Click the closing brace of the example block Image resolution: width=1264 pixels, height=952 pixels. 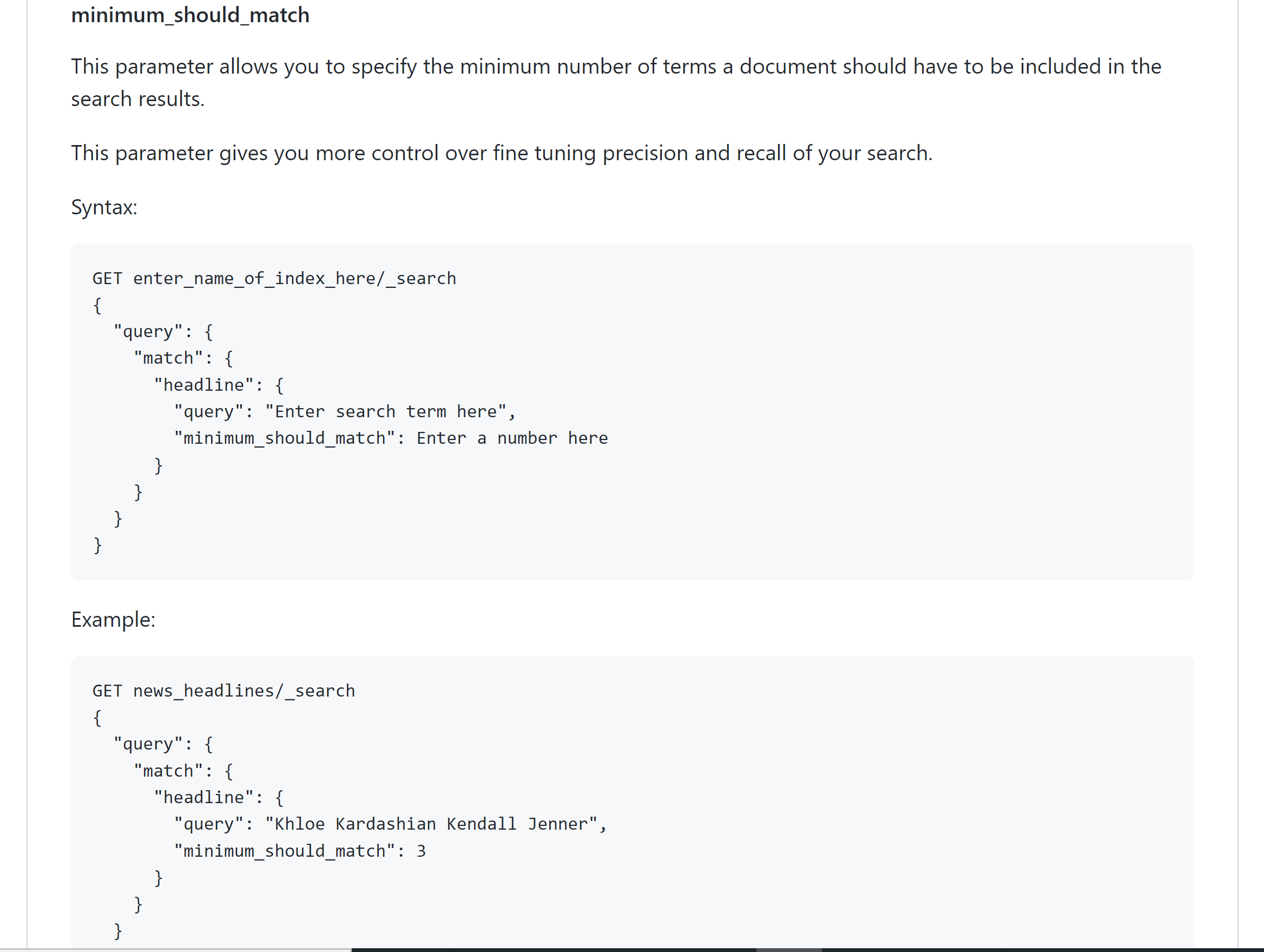coord(118,931)
